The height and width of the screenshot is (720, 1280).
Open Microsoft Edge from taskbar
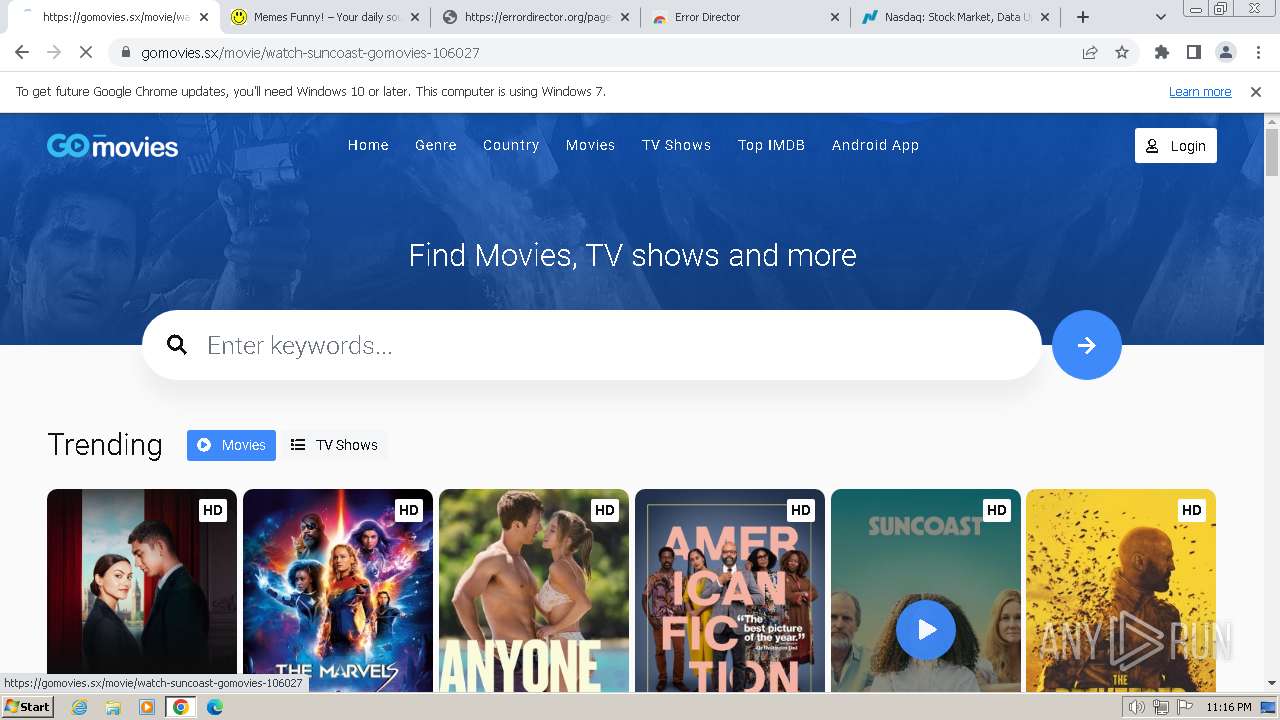215,707
